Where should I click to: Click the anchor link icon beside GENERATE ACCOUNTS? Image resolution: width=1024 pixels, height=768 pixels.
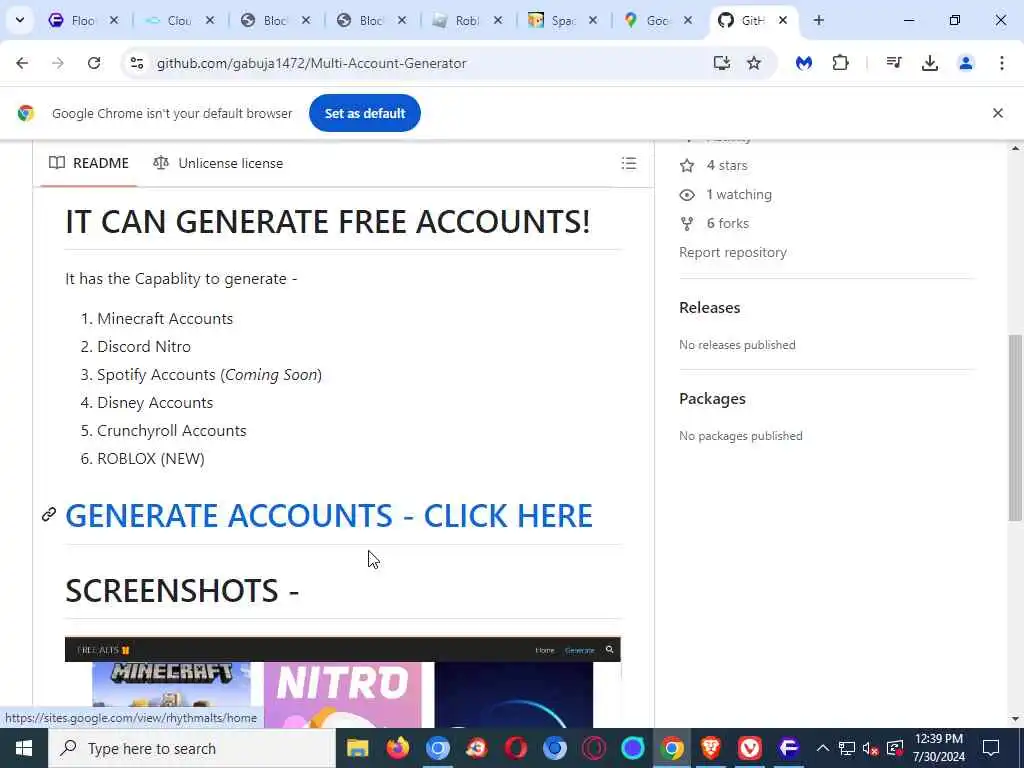click(x=49, y=515)
